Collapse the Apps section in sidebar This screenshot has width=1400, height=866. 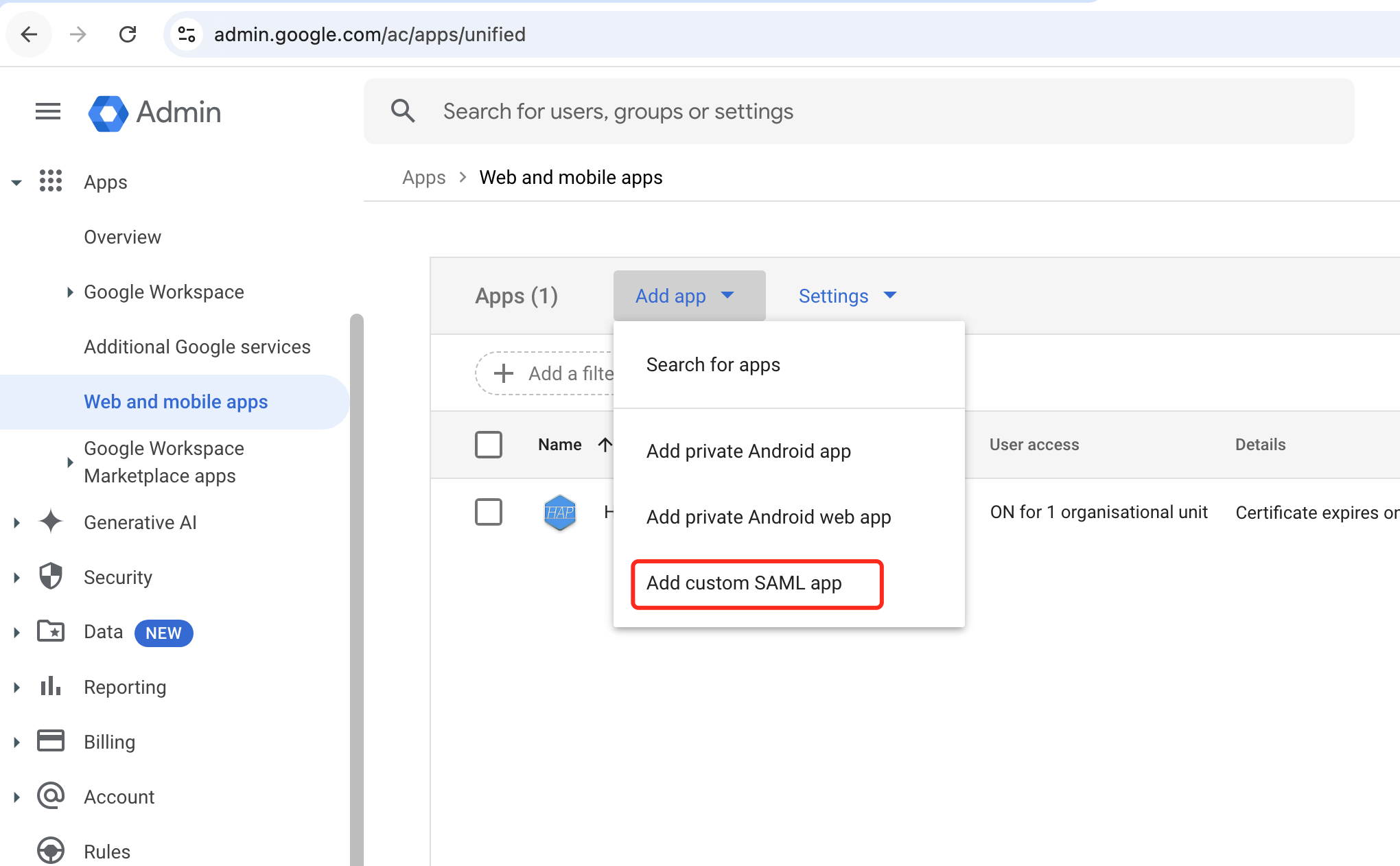pos(16,182)
